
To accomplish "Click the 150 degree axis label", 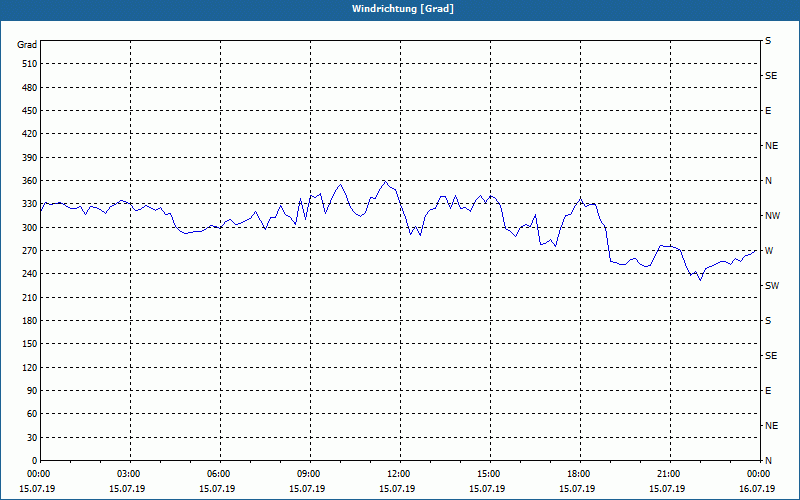I will 30,344.
